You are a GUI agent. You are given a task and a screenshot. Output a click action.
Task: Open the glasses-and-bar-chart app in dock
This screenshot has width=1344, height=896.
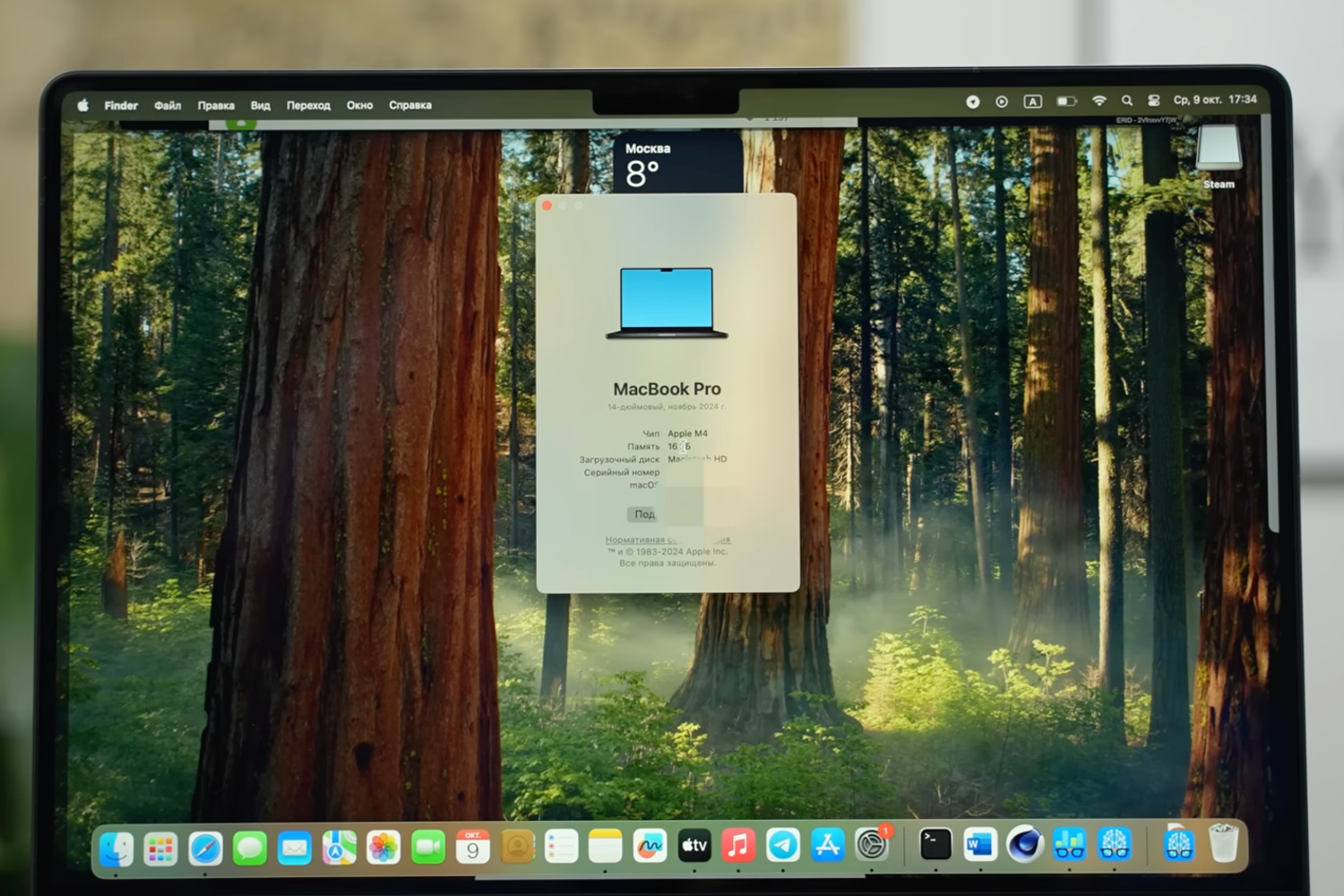[x=1070, y=845]
